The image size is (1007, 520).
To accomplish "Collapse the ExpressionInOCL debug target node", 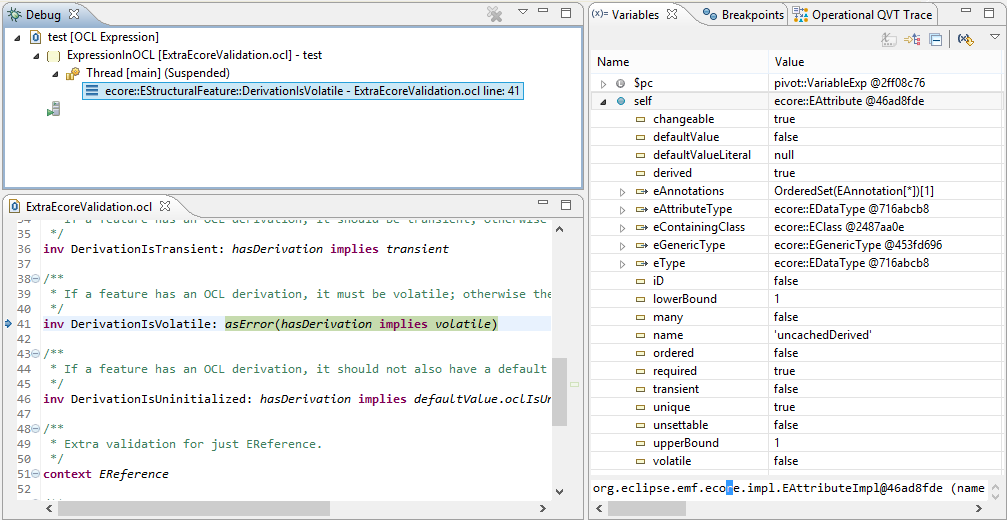I will 37,55.
